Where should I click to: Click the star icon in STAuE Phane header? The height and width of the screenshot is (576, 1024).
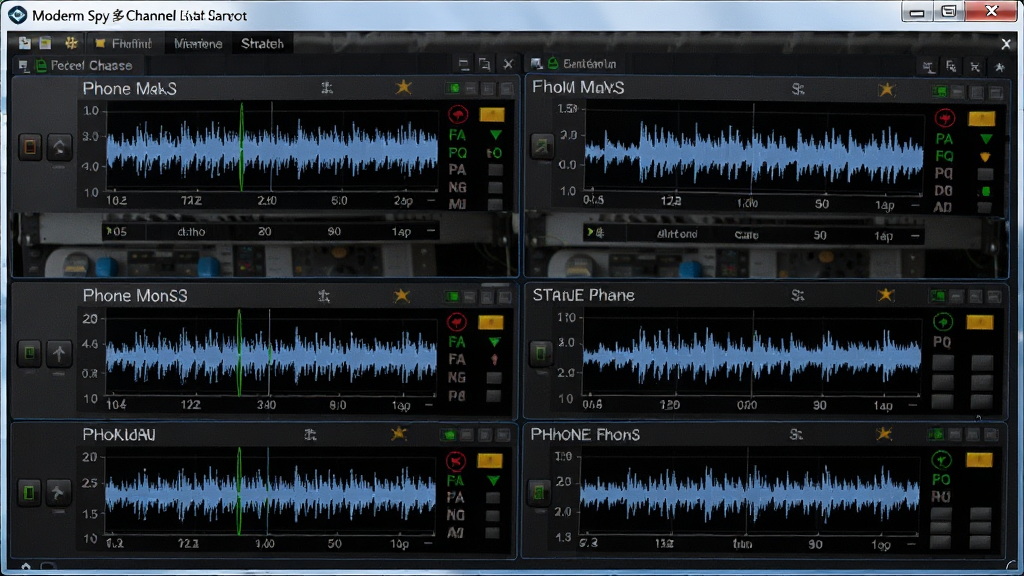point(886,295)
